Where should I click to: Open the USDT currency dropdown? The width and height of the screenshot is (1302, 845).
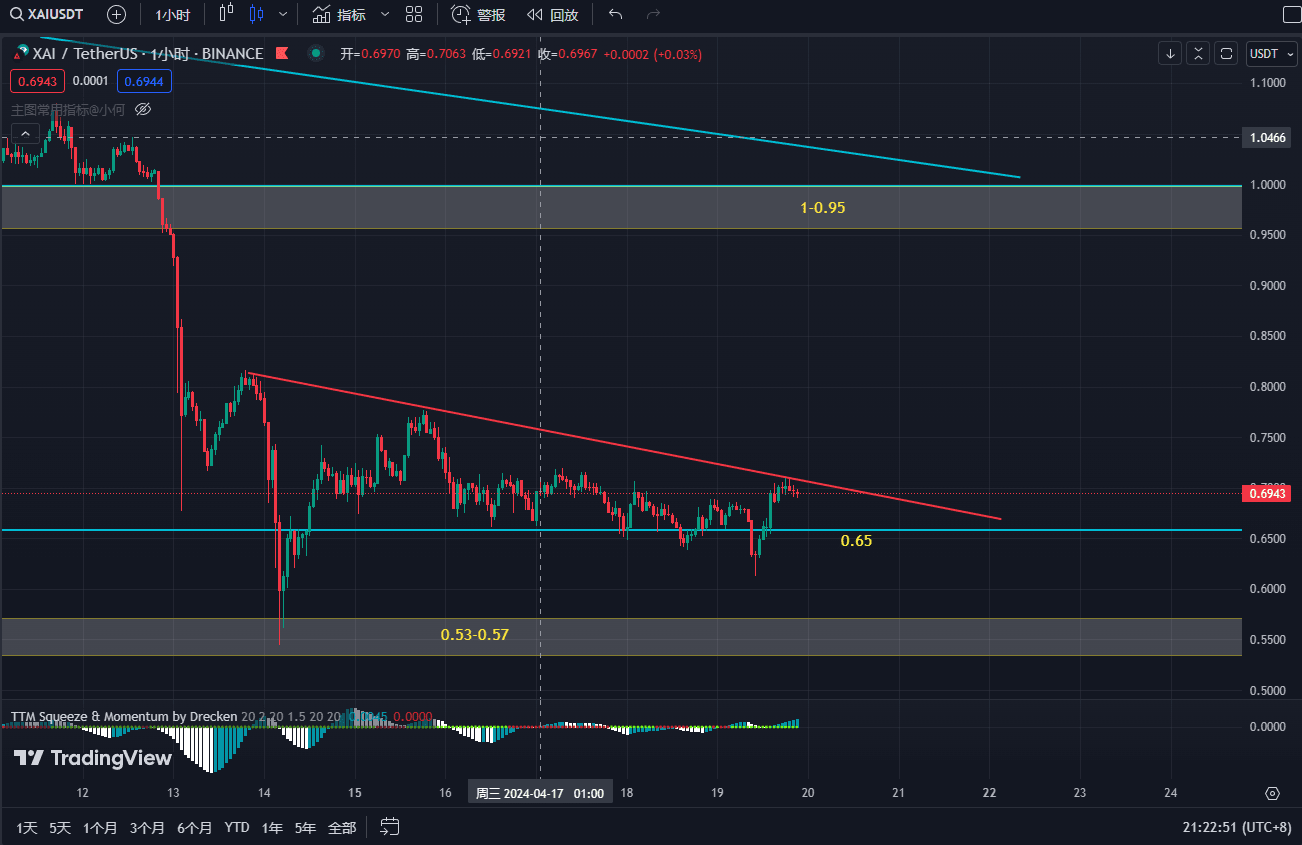(1270, 53)
